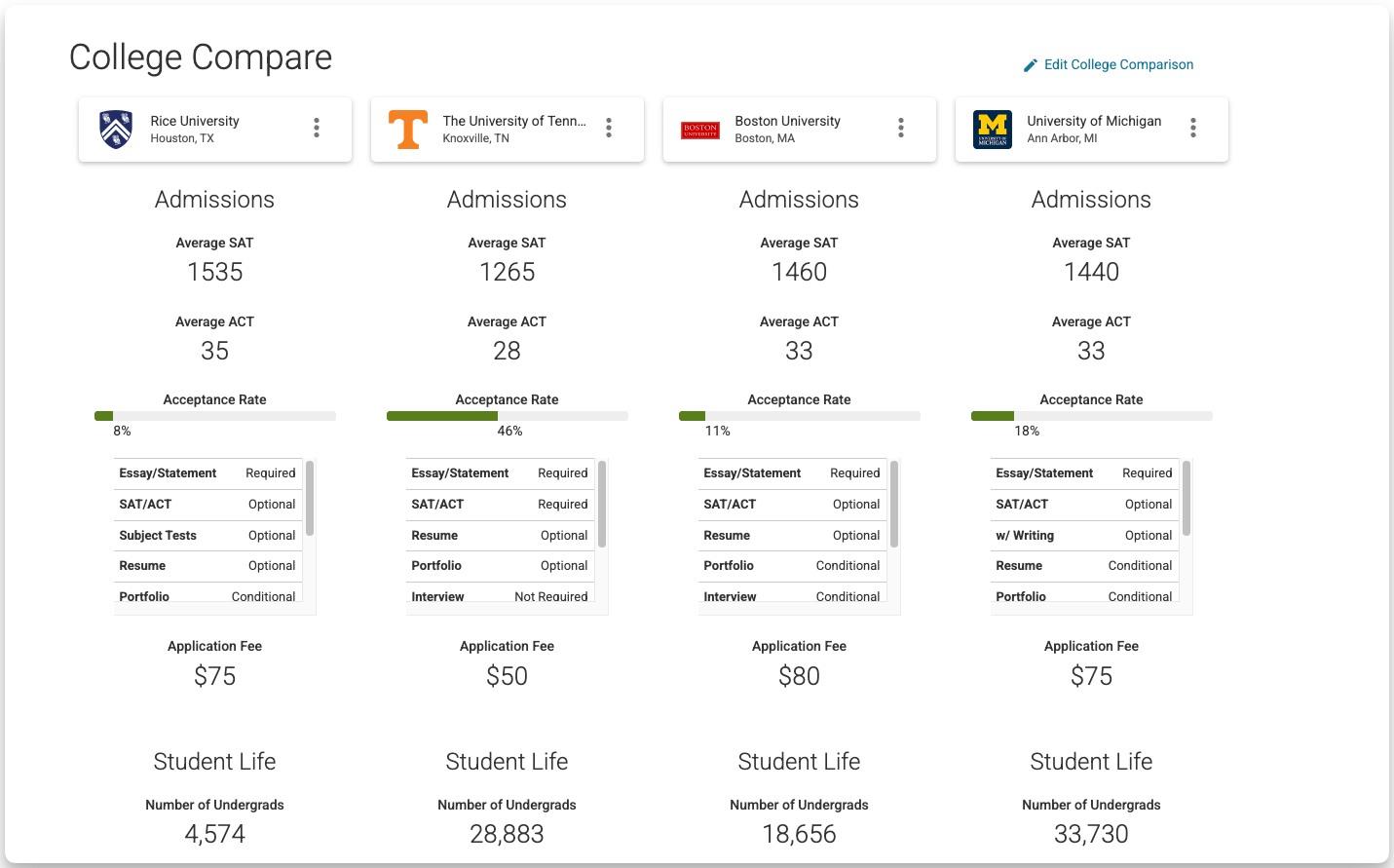Click the Edit College Comparison link
The height and width of the screenshot is (868, 1394).
[1108, 64]
